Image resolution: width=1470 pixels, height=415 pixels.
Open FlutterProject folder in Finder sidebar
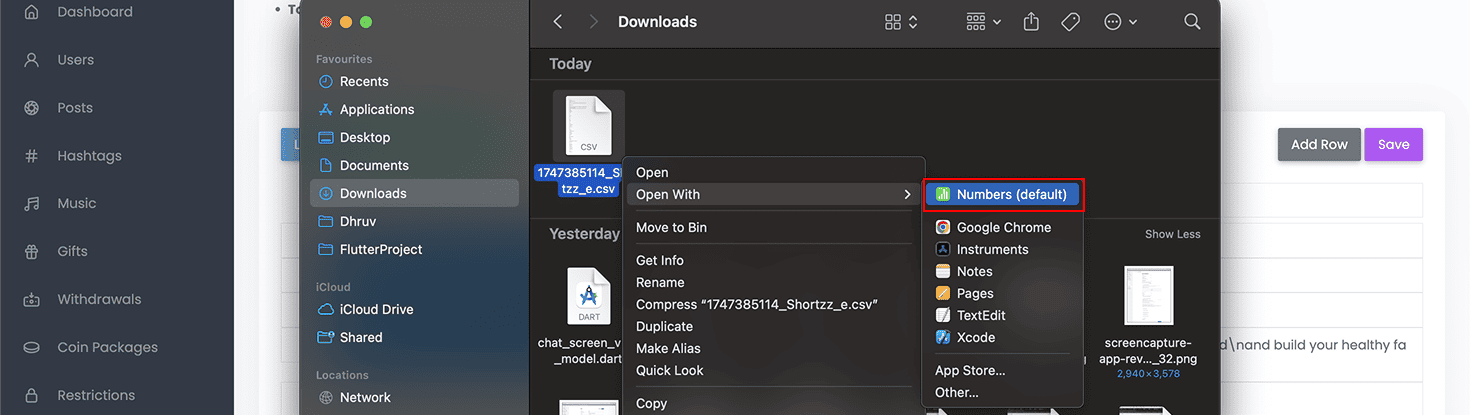pyautogui.click(x=380, y=250)
